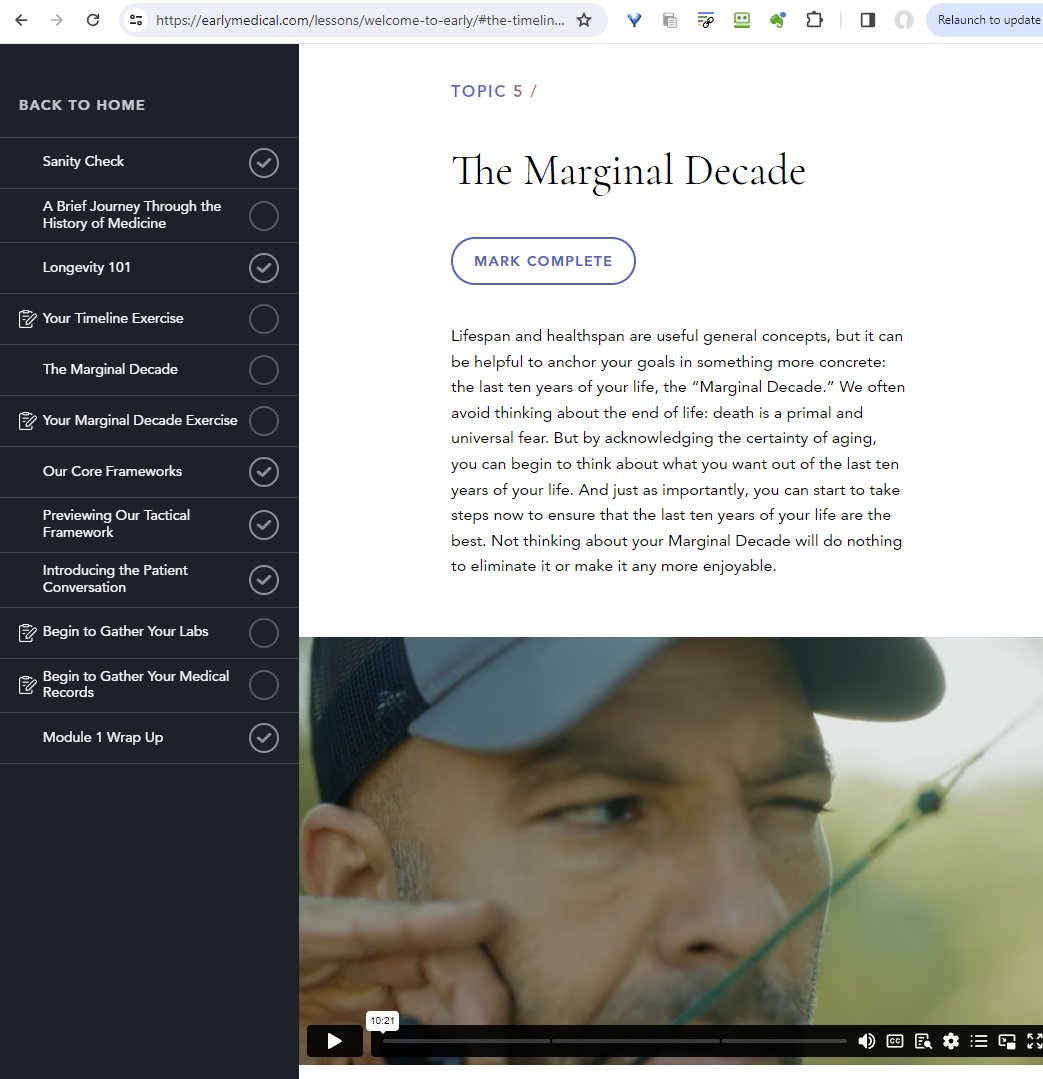Image resolution: width=1043 pixels, height=1079 pixels.
Task: Enable picture-in-picture mode
Action: coord(1007,1041)
